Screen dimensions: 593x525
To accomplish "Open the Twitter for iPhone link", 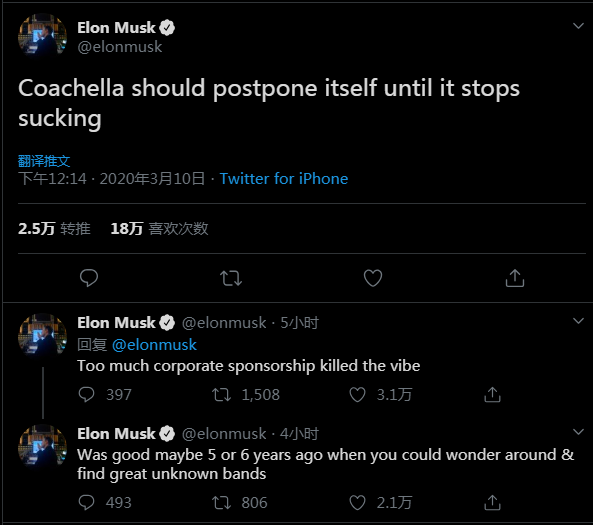I will [x=284, y=179].
